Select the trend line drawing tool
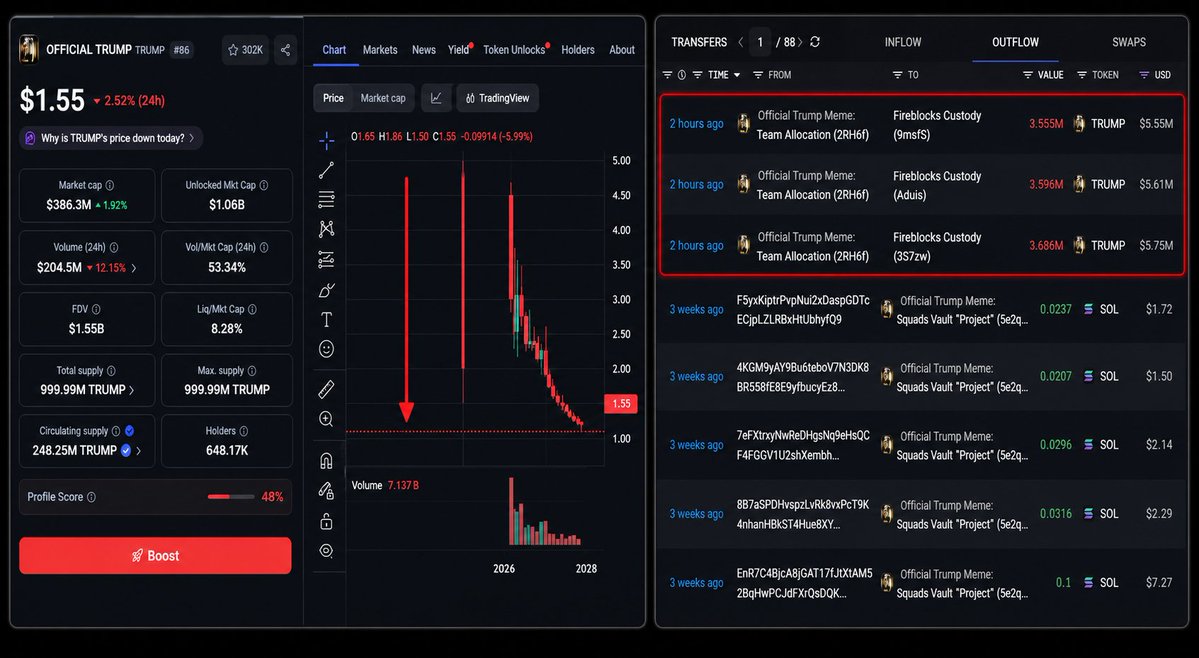1199x658 pixels. (327, 170)
